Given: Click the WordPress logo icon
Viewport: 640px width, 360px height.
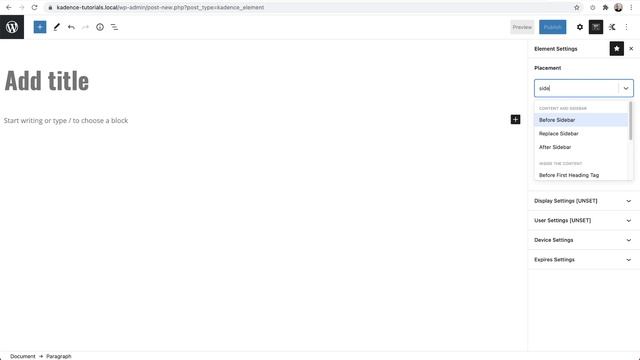Looking at the screenshot, I should pos(12,27).
